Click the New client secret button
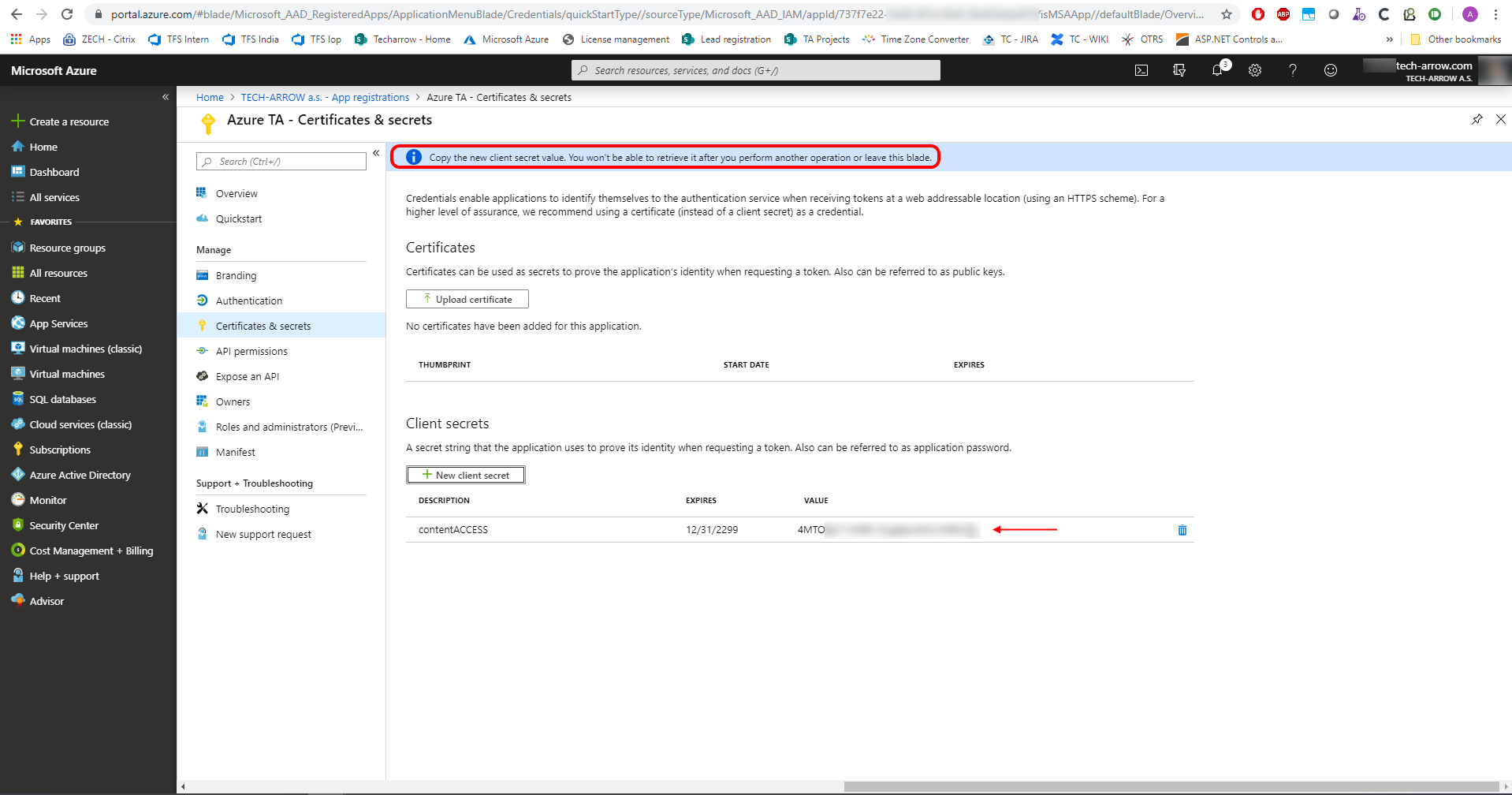1512x795 pixels. point(466,475)
